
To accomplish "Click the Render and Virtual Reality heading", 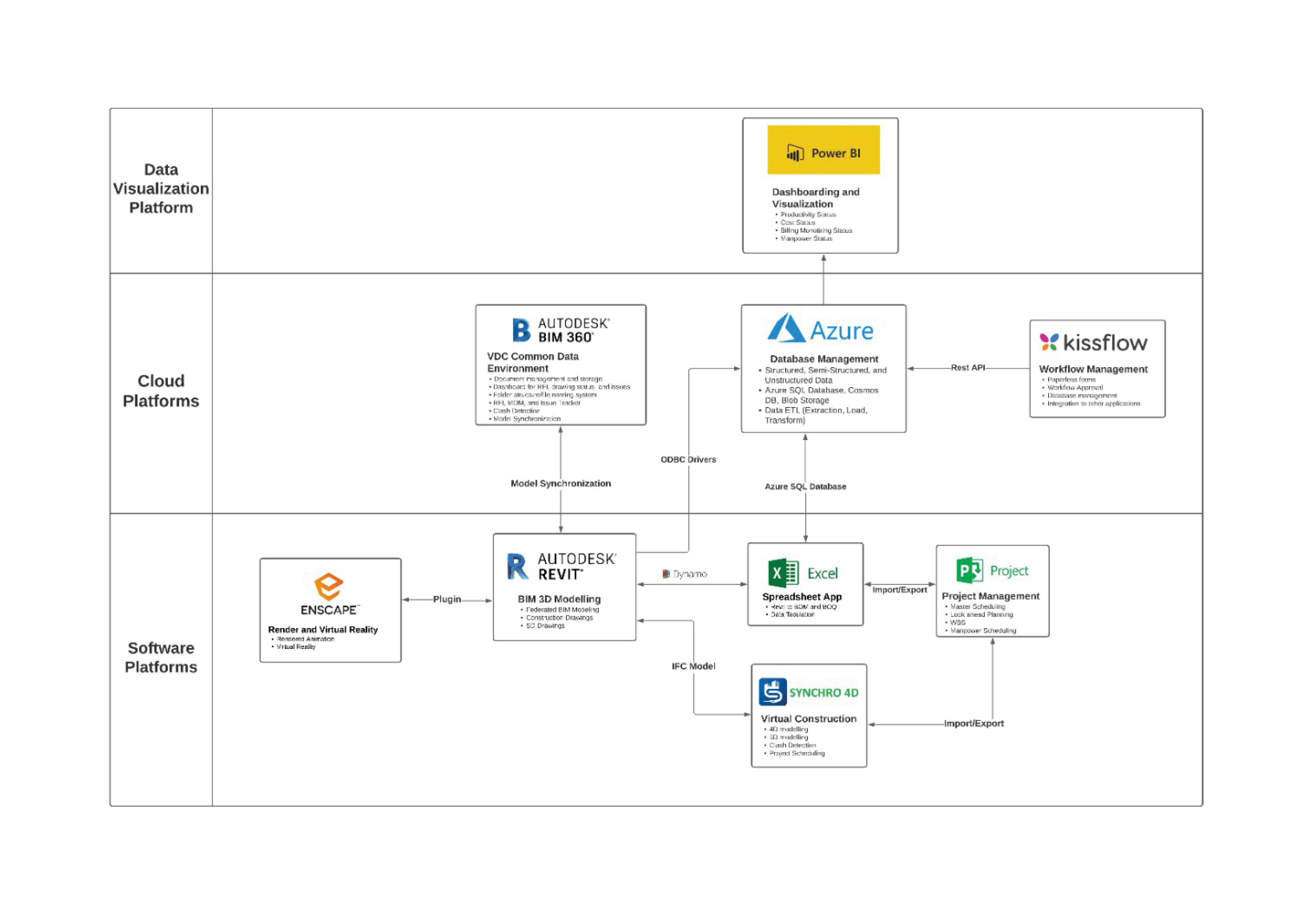I will [x=323, y=629].
